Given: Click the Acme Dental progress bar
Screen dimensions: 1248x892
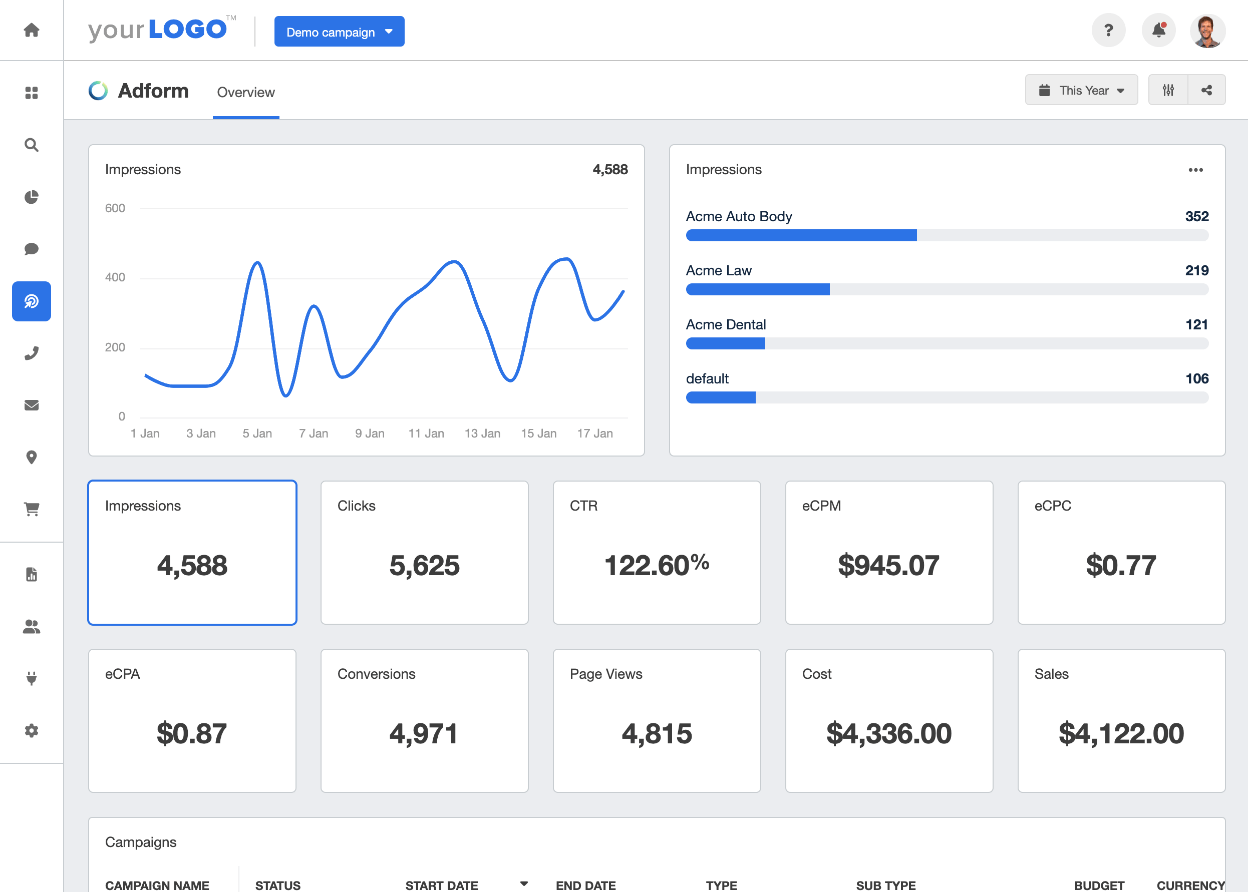Looking at the screenshot, I should click(x=947, y=343).
